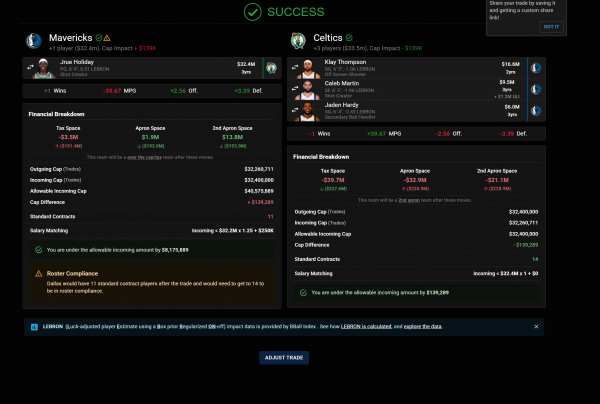Click Celtics Standard Contracts value 14
600x404 pixels.
(535, 259)
